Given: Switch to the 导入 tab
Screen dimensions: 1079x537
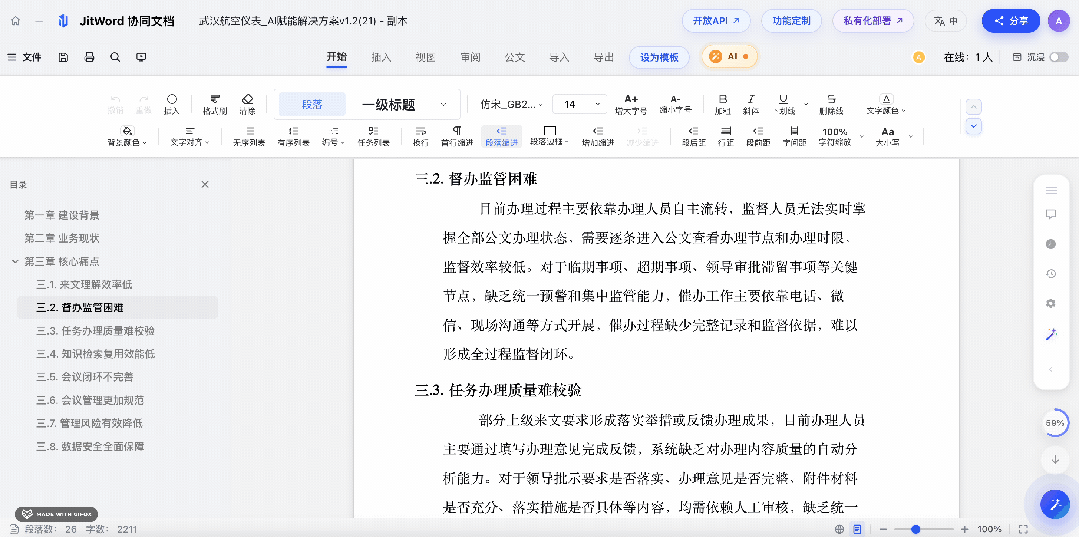Looking at the screenshot, I should [x=559, y=57].
